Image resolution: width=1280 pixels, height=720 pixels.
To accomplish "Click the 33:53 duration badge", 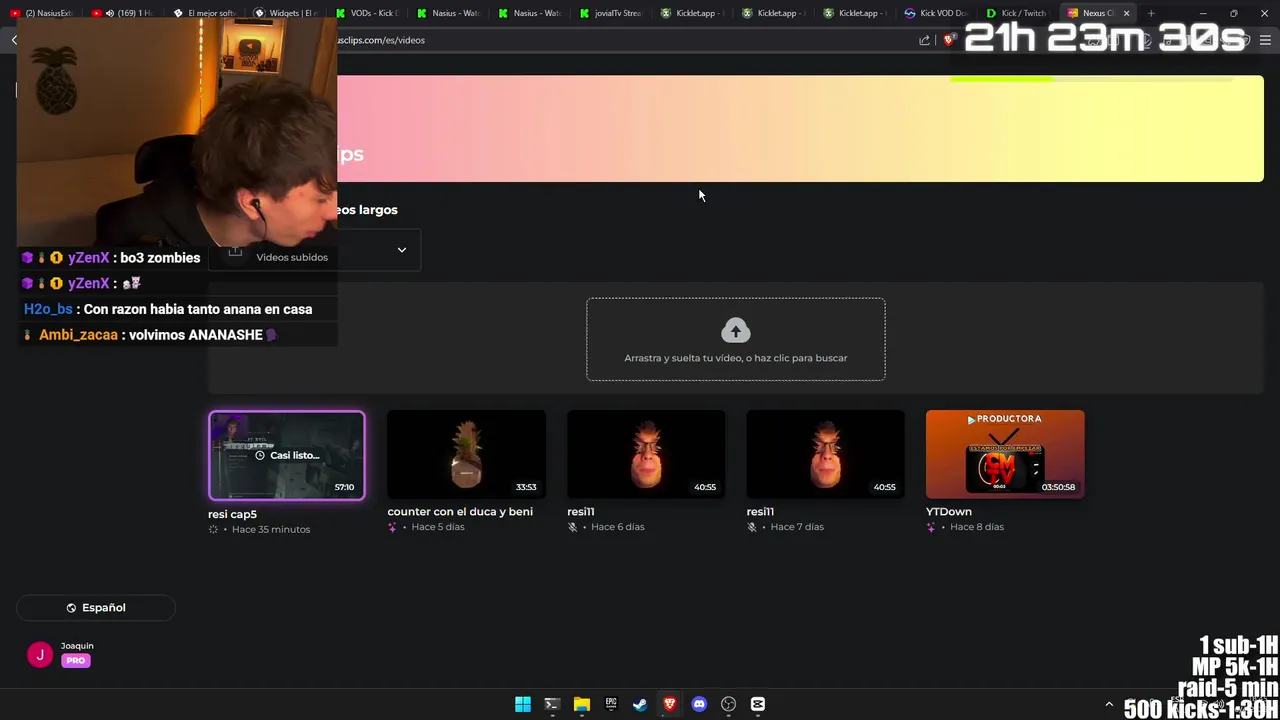I will 526,487.
